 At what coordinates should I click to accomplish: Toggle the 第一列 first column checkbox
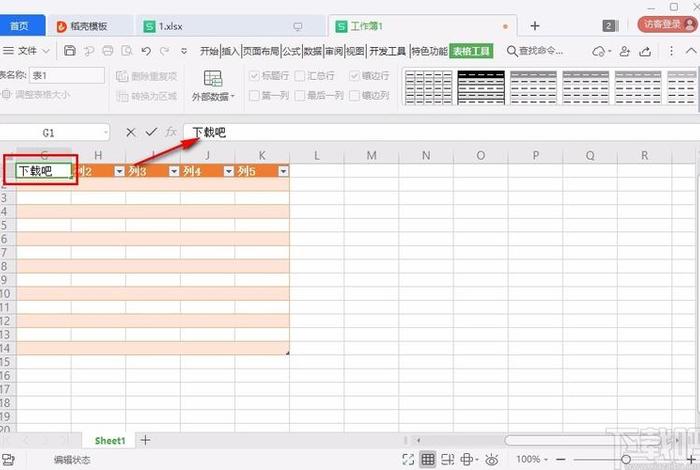click(254, 95)
